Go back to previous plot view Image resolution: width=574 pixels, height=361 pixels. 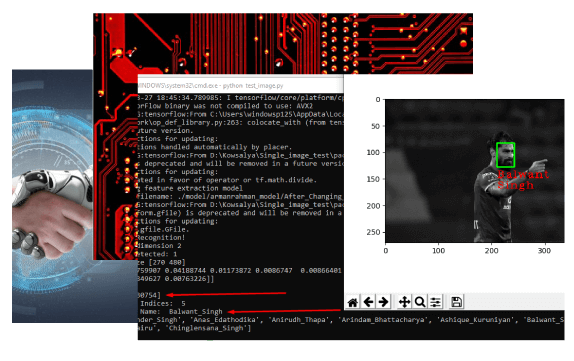click(368, 302)
